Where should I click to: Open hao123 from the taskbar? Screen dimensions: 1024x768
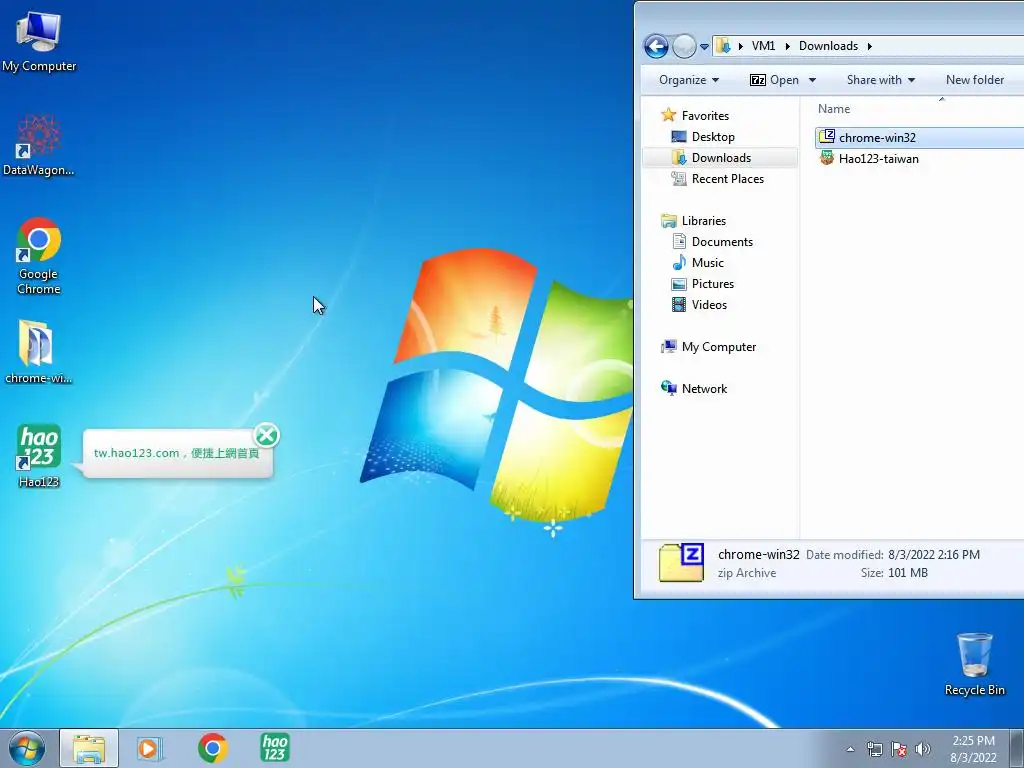[x=275, y=748]
